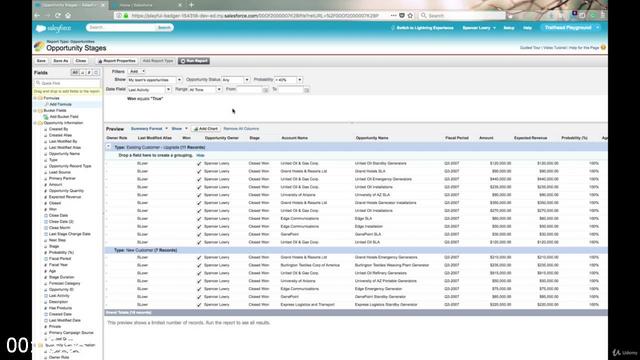Click the Save As button

pos(61,61)
